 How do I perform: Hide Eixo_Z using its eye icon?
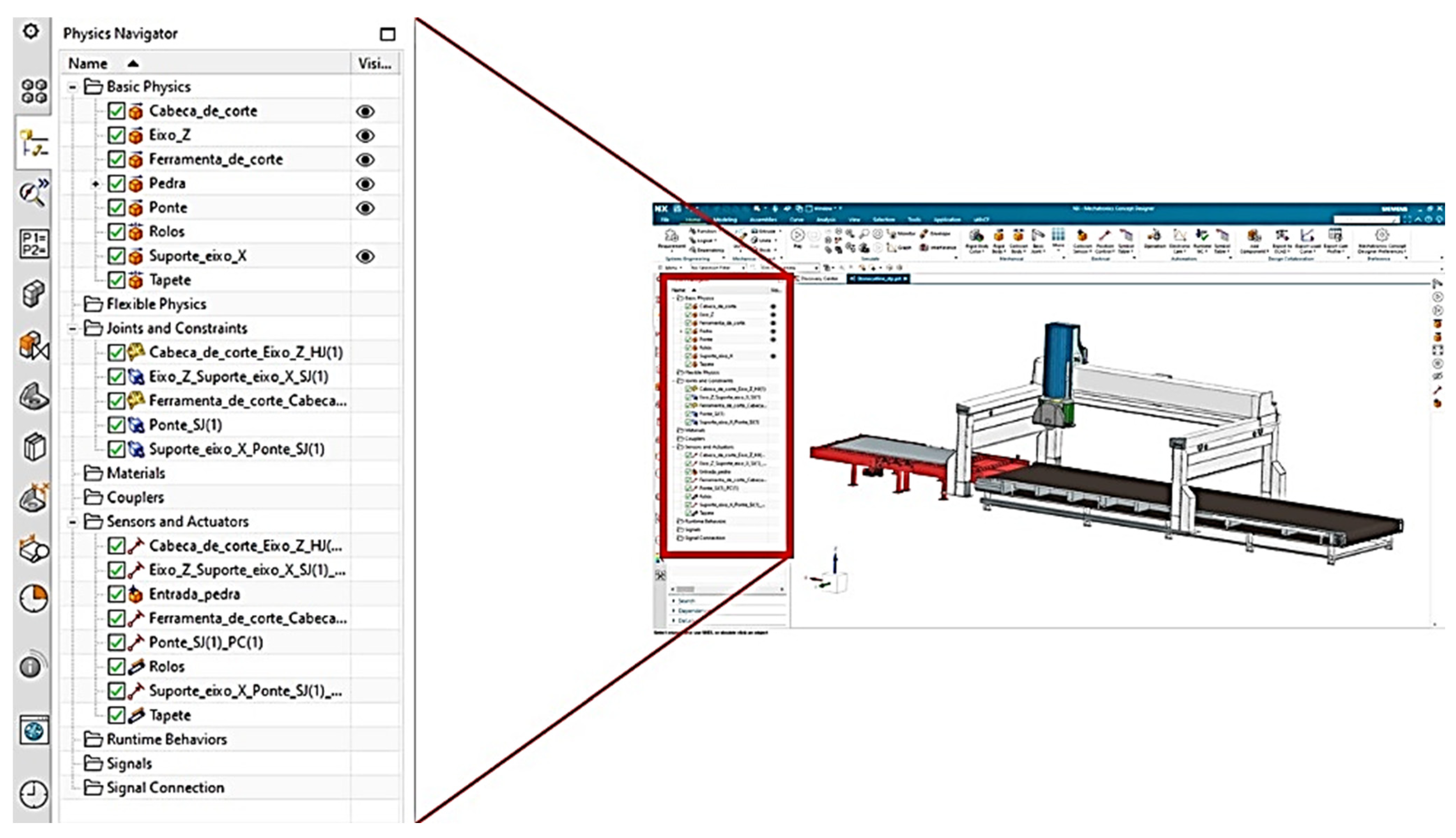[365, 136]
